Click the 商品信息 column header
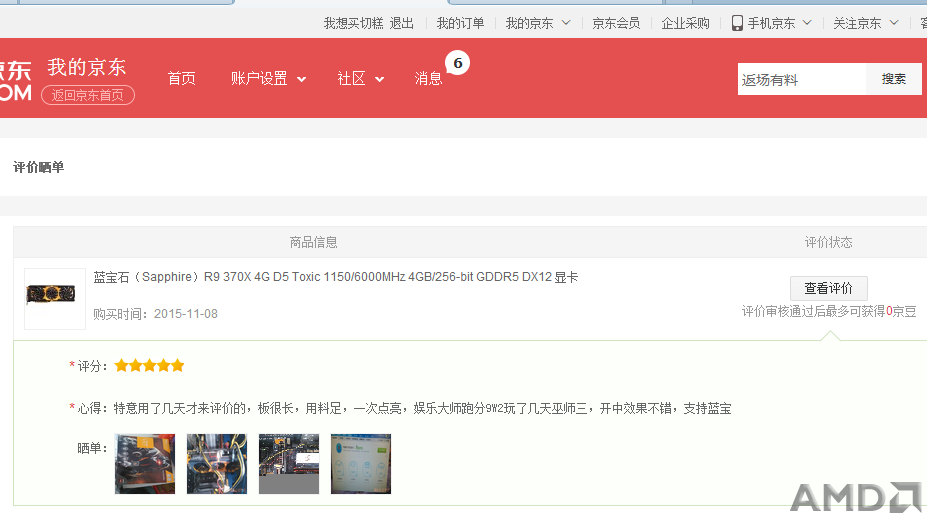Image resolution: width=927 pixels, height=518 pixels. (313, 242)
